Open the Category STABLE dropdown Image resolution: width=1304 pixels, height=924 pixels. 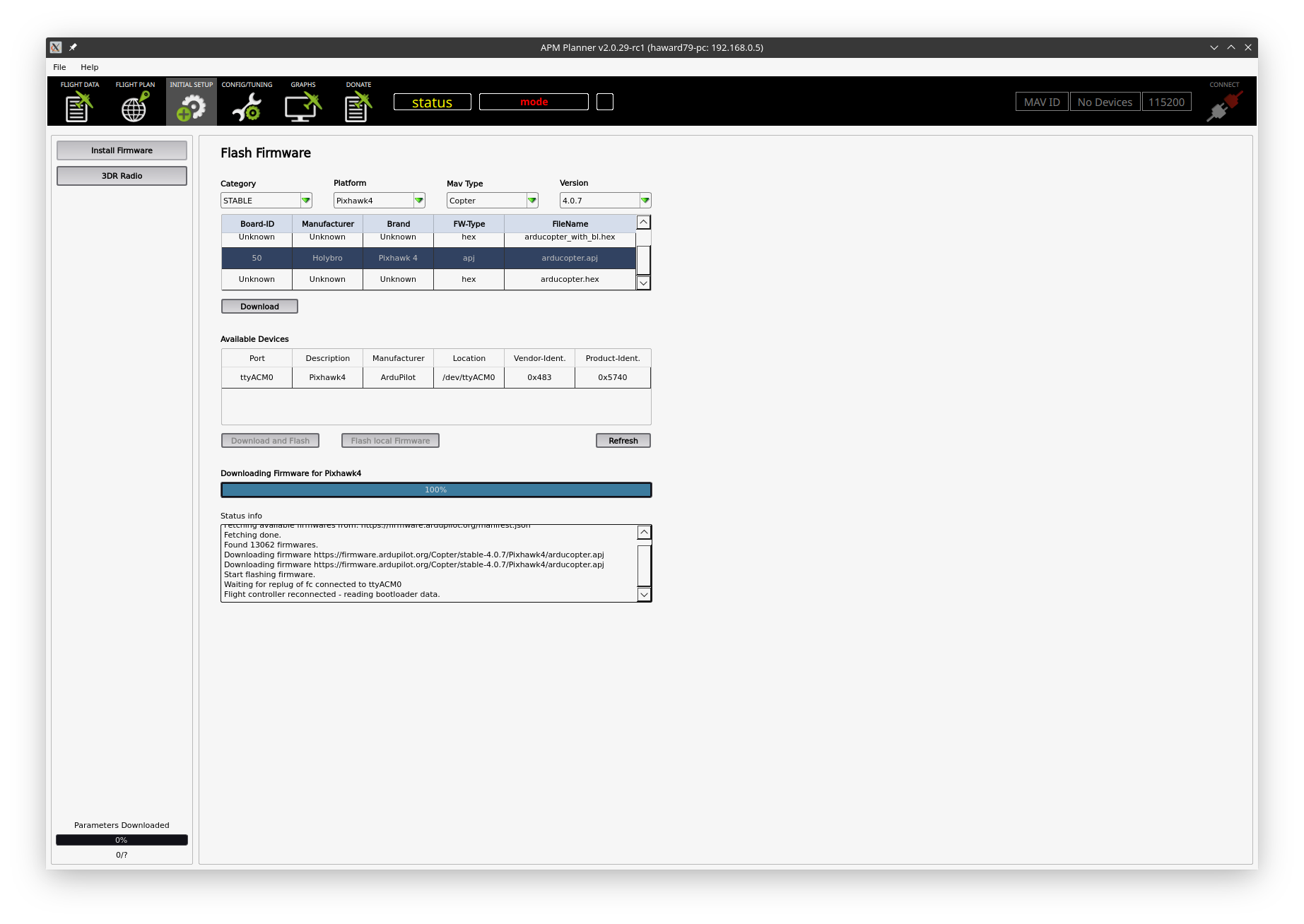click(266, 201)
